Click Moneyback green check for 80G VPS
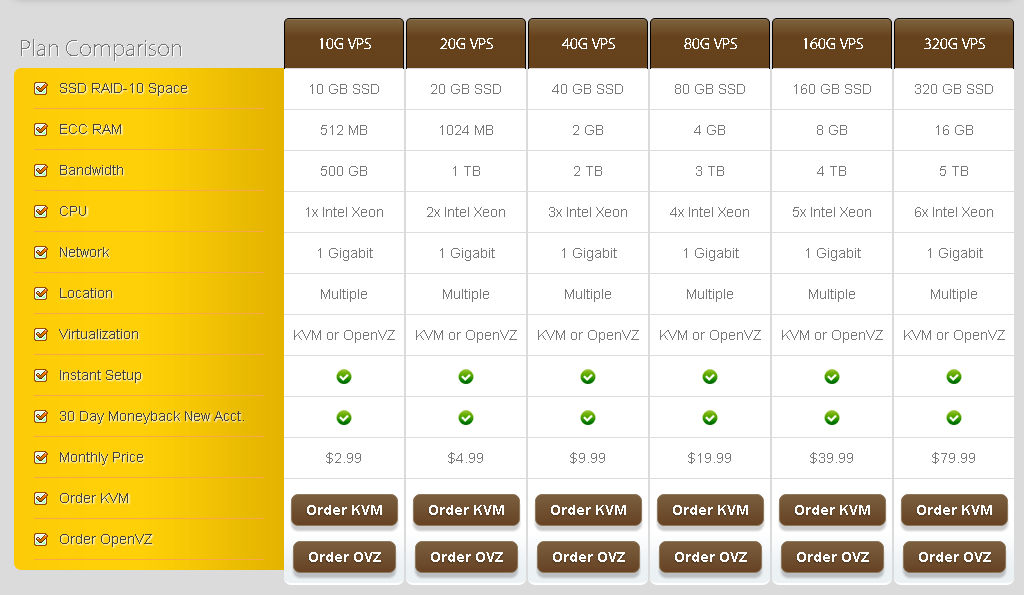Screen dimensions: 1024x595 click(x=710, y=418)
